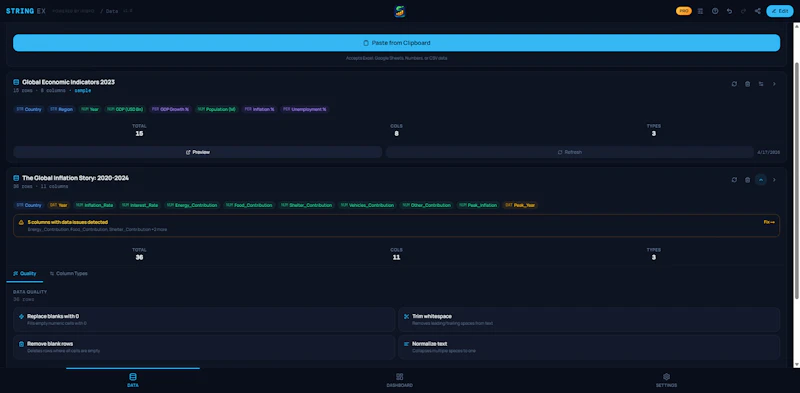
Task: Click Fix link for data issues
Action: 769,222
